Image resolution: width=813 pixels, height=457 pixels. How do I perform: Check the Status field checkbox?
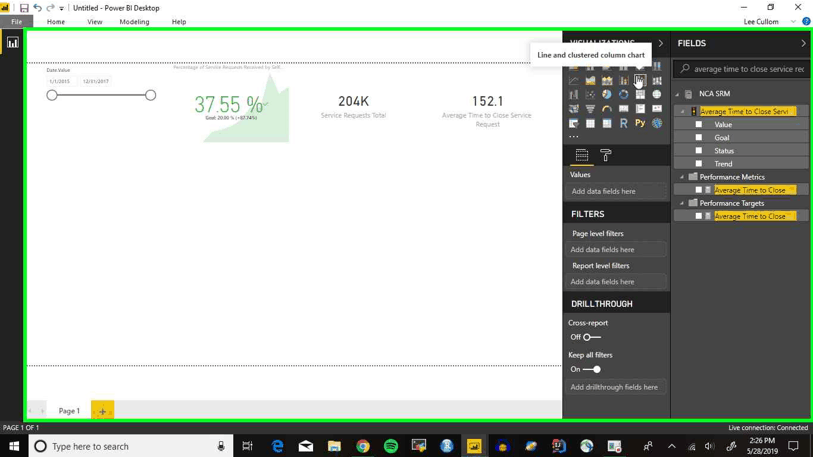[x=698, y=150]
